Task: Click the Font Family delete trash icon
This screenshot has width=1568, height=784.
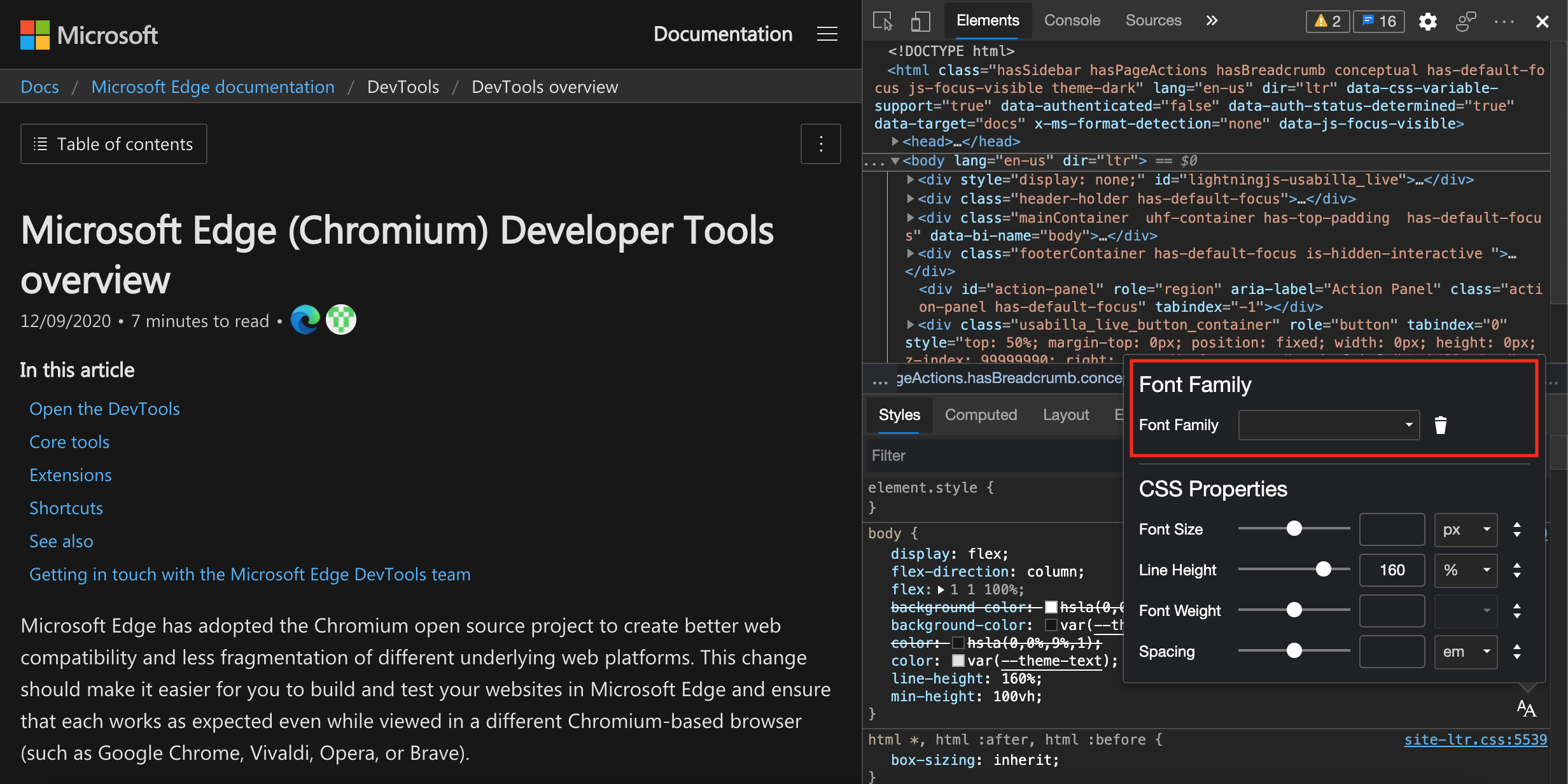Action: click(1441, 425)
